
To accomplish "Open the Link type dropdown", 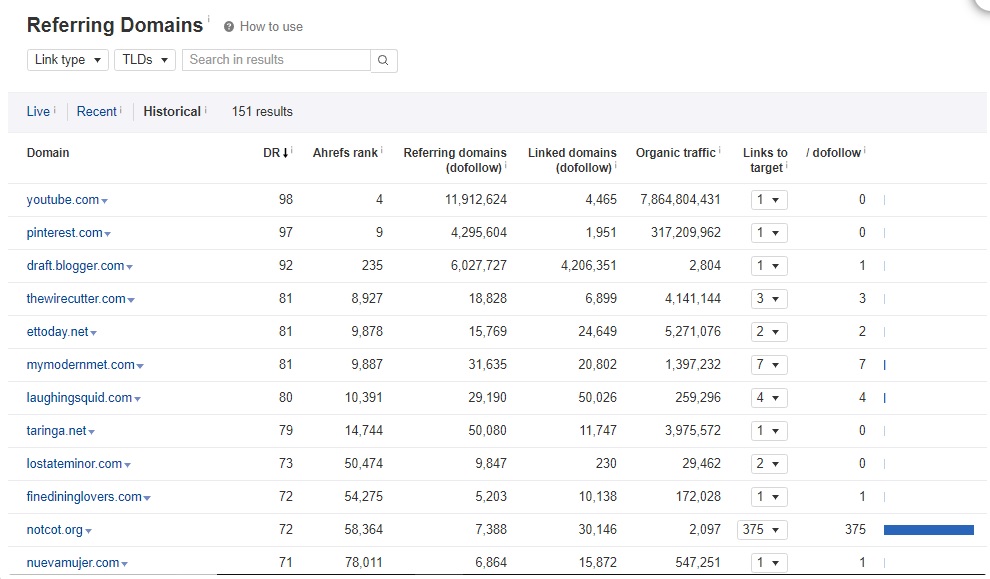I will tap(68, 60).
